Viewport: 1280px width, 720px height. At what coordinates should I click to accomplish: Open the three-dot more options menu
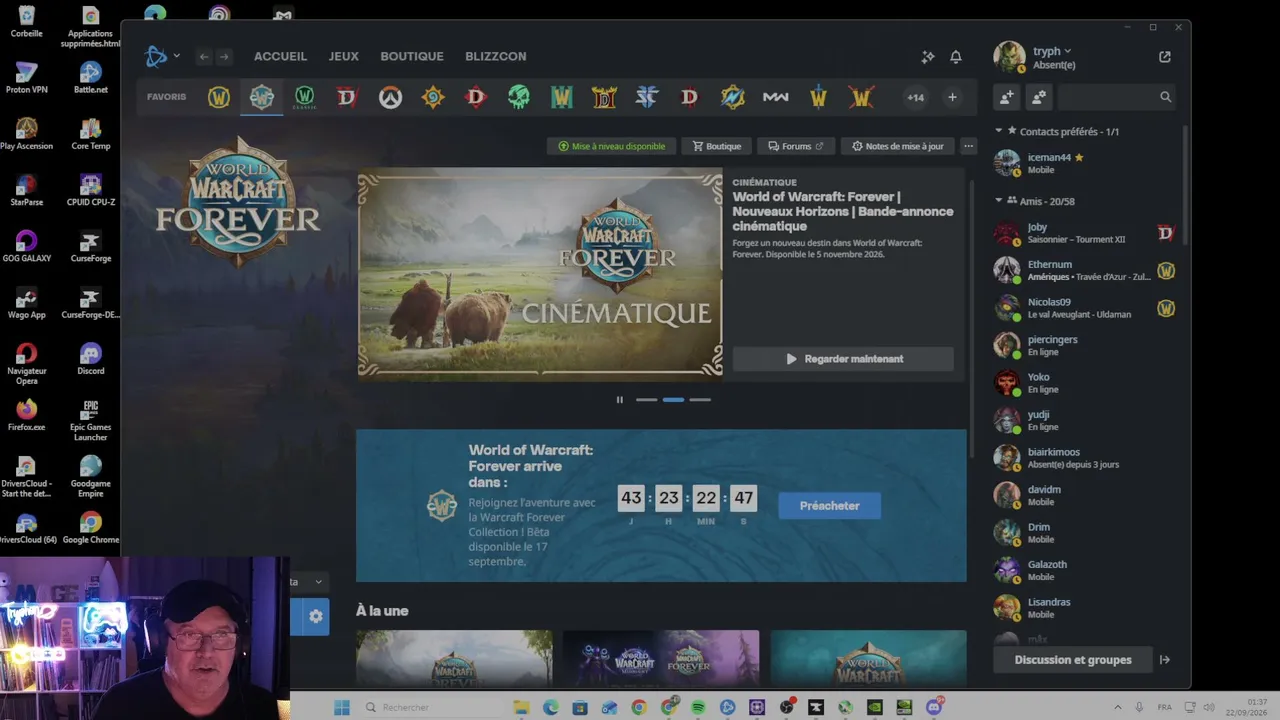coord(968,146)
